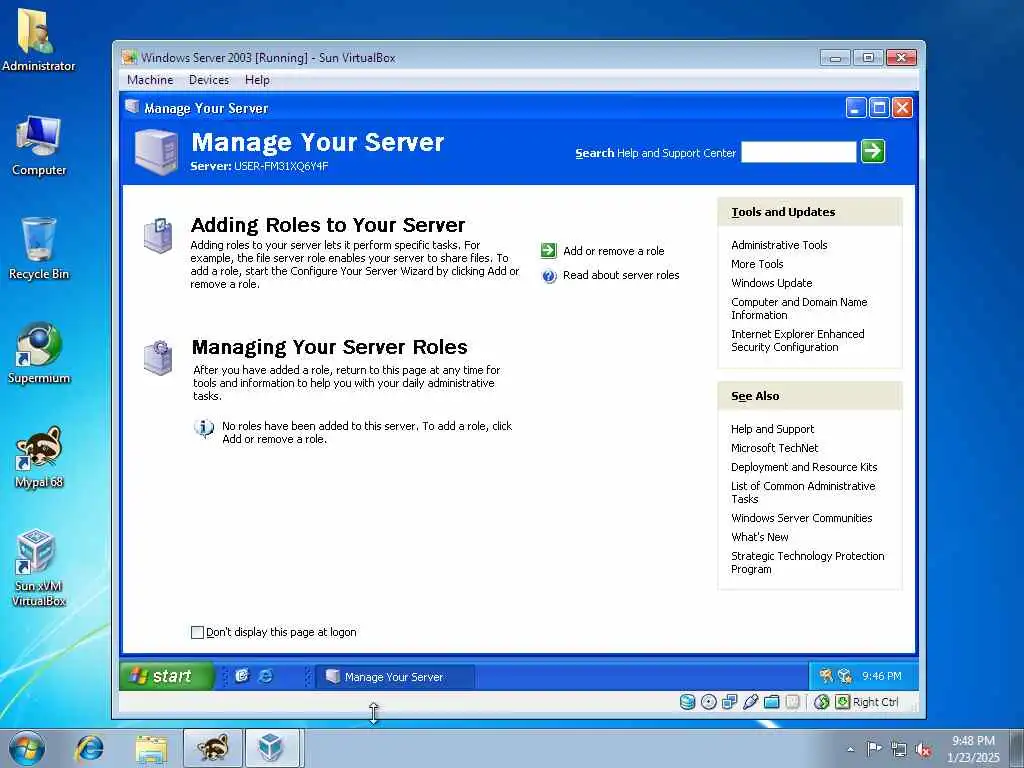The height and width of the screenshot is (768, 1024).
Task: Open the VirtualBox Help menu
Action: [257, 80]
